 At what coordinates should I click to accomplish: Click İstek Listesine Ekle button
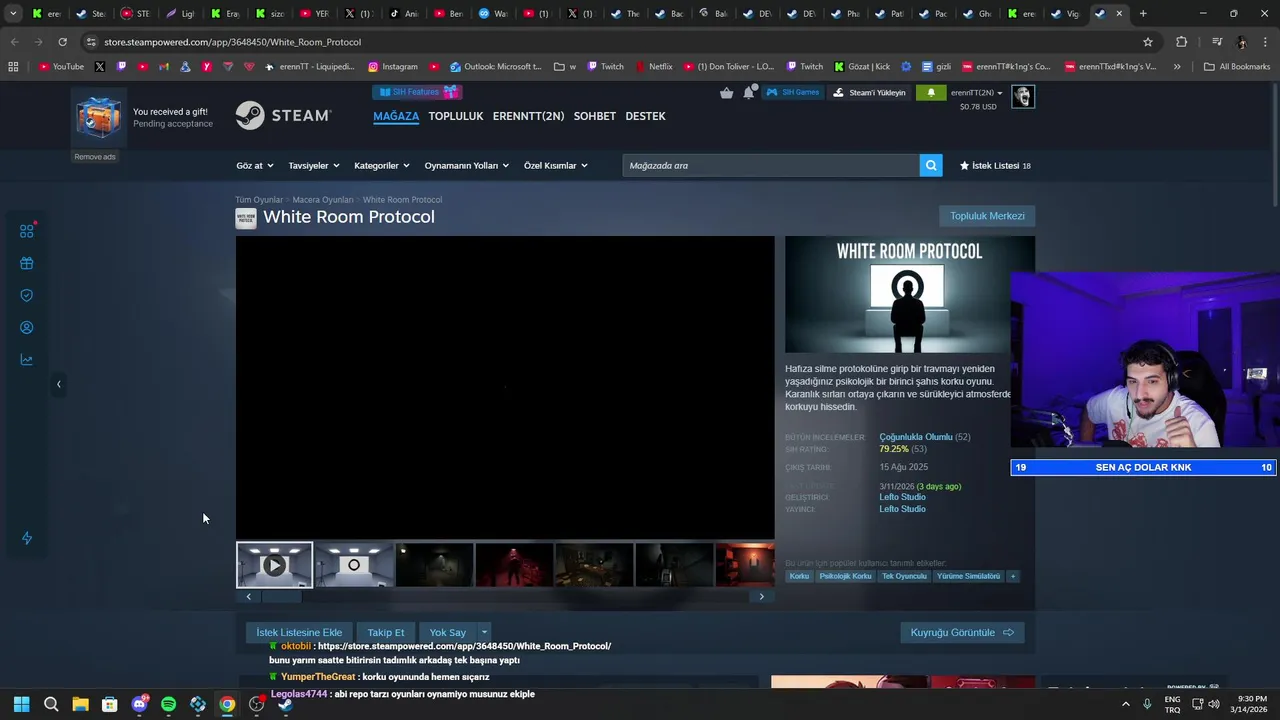[x=299, y=632]
